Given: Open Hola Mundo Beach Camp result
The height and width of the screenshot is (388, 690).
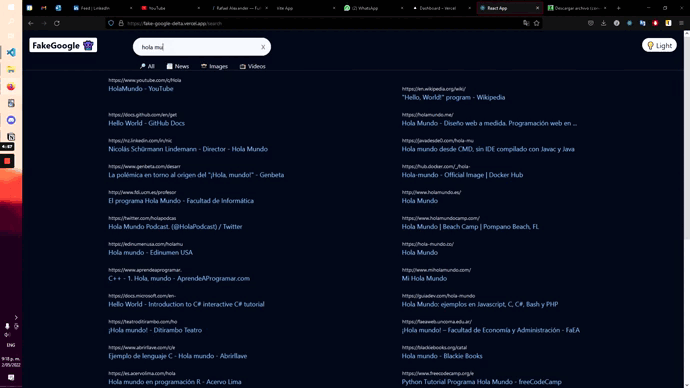Looking at the screenshot, I should click(x=470, y=227).
